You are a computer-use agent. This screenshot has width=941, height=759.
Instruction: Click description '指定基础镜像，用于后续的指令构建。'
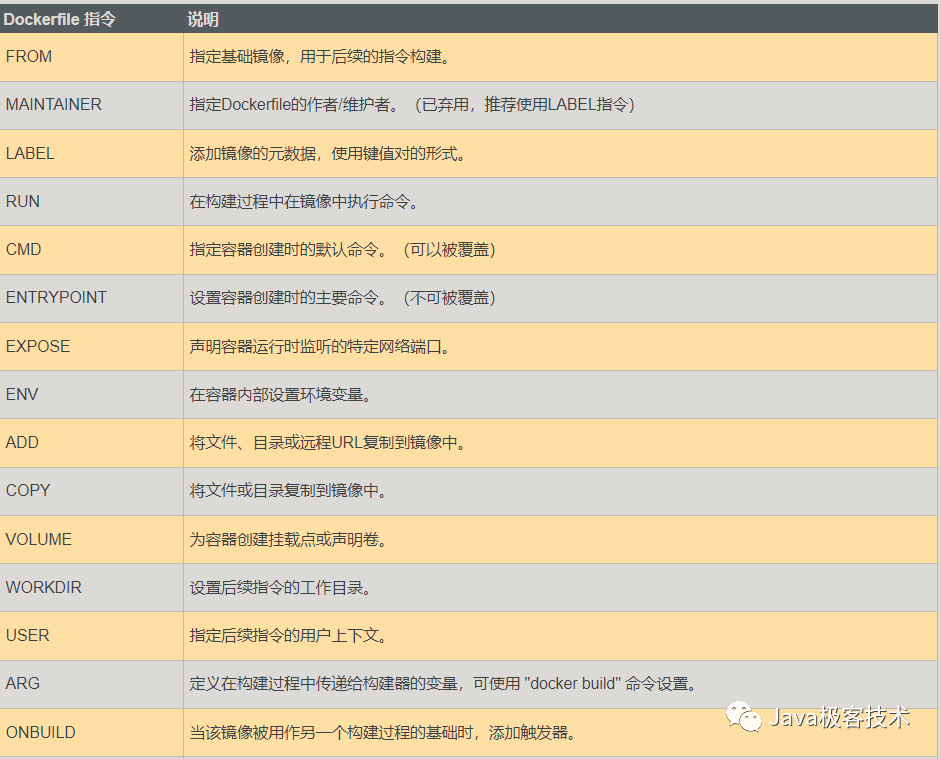click(x=320, y=57)
